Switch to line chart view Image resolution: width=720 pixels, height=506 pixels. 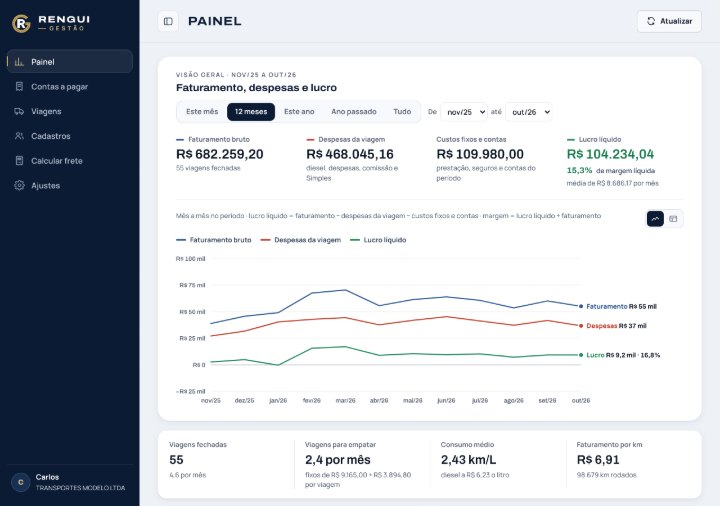pos(655,219)
